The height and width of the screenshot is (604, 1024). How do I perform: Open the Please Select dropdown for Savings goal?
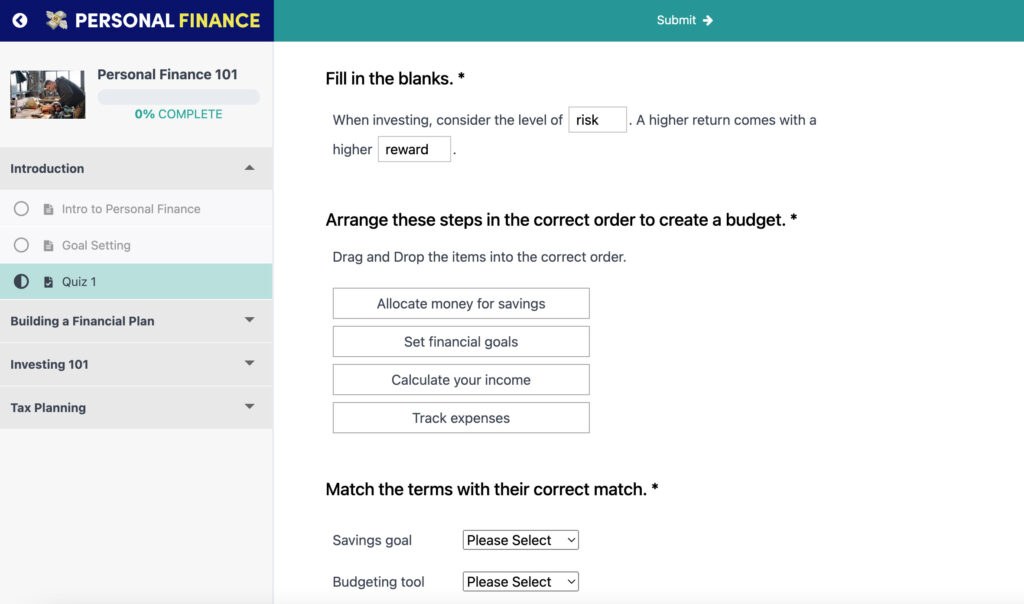click(x=520, y=539)
